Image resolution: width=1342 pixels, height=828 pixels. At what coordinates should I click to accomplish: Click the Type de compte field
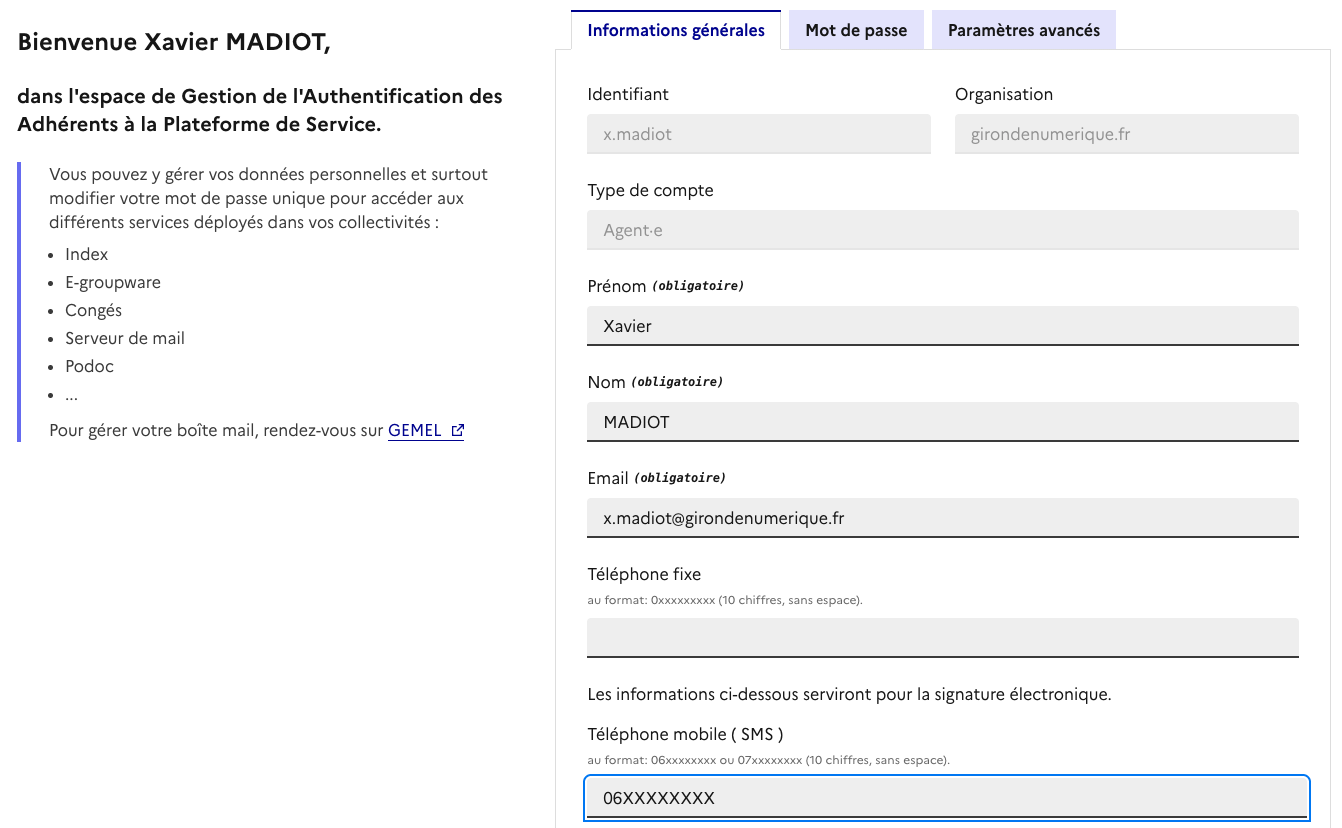pos(943,230)
